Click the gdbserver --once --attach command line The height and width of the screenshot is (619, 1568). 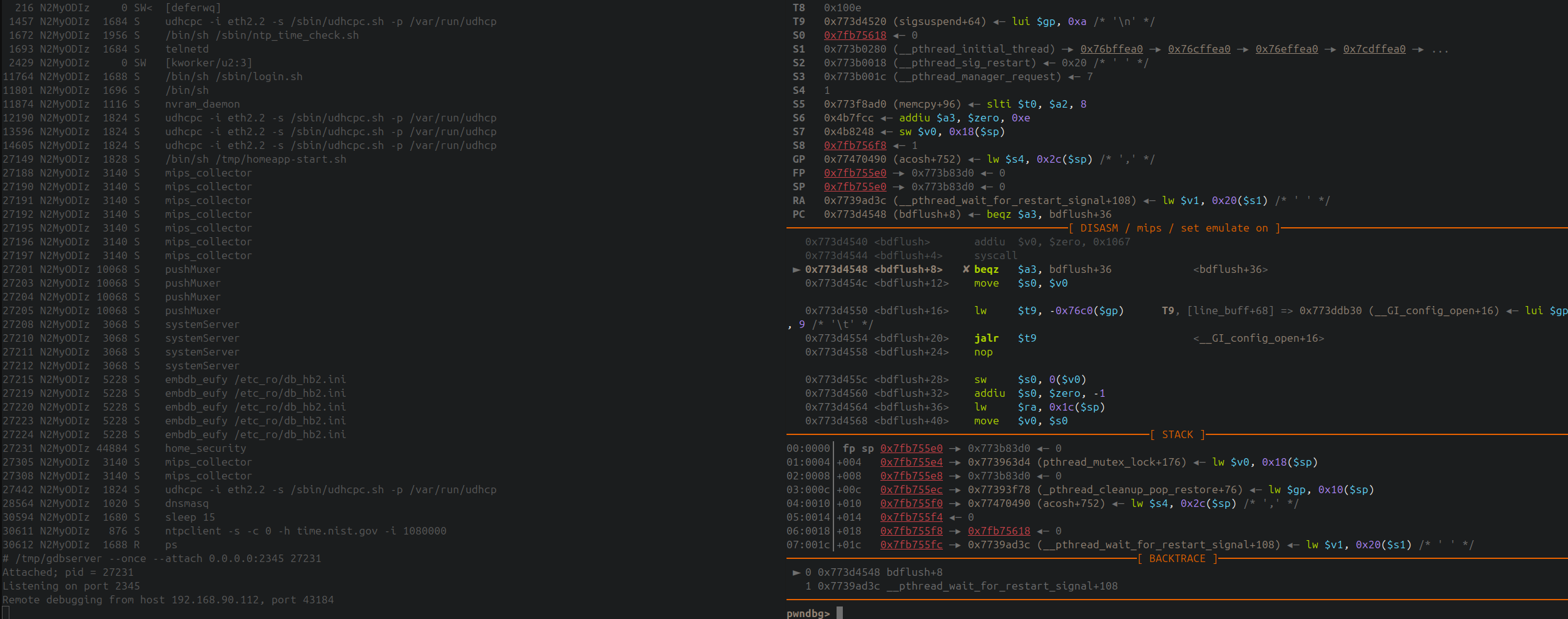click(x=162, y=558)
